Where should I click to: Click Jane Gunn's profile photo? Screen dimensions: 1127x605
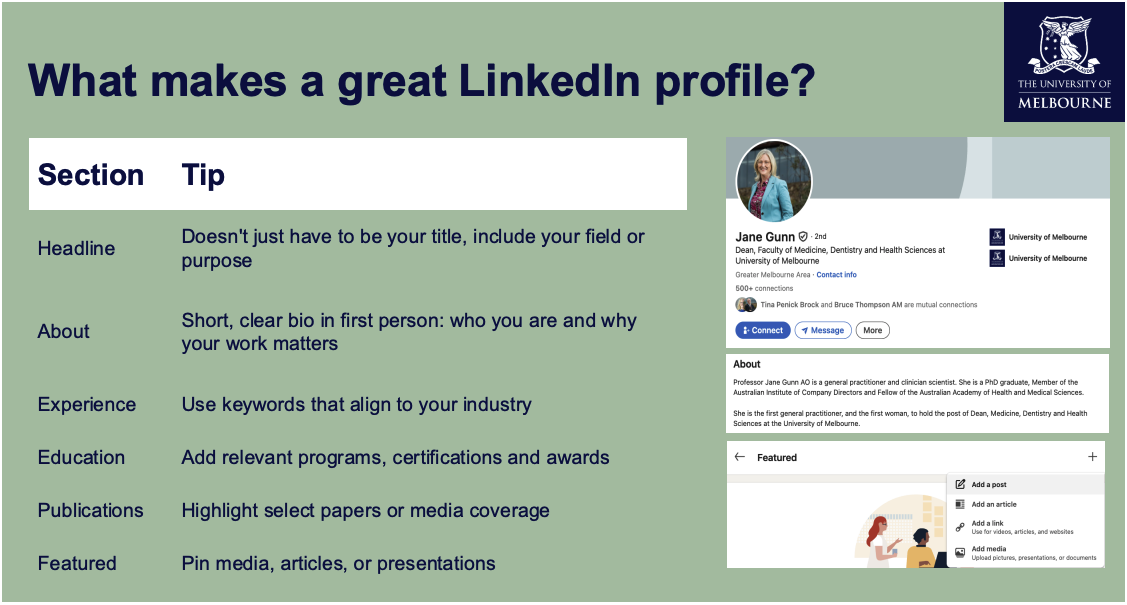point(774,181)
